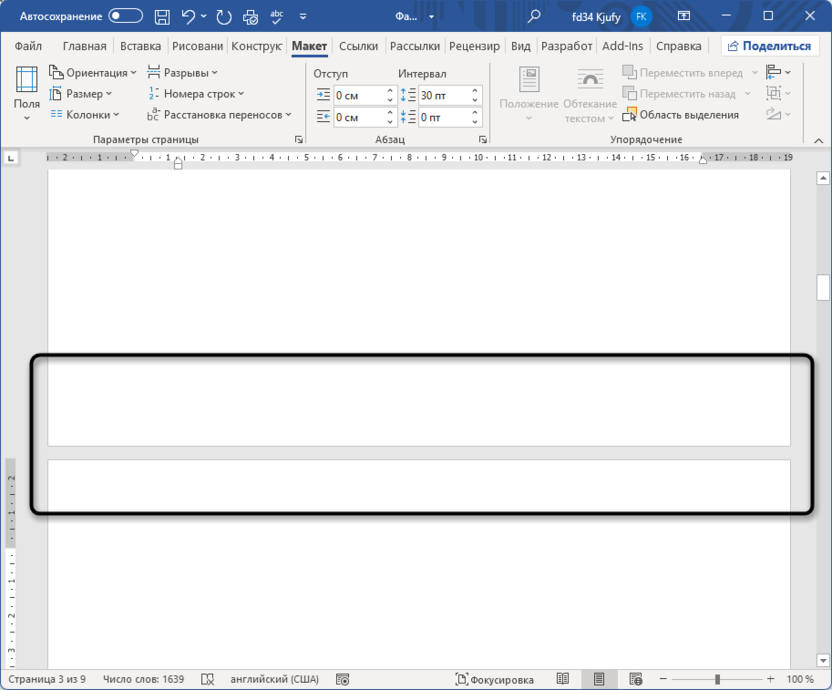This screenshot has width=832, height=690.
Task: Click the spelling check abc icon
Action: coord(276,17)
